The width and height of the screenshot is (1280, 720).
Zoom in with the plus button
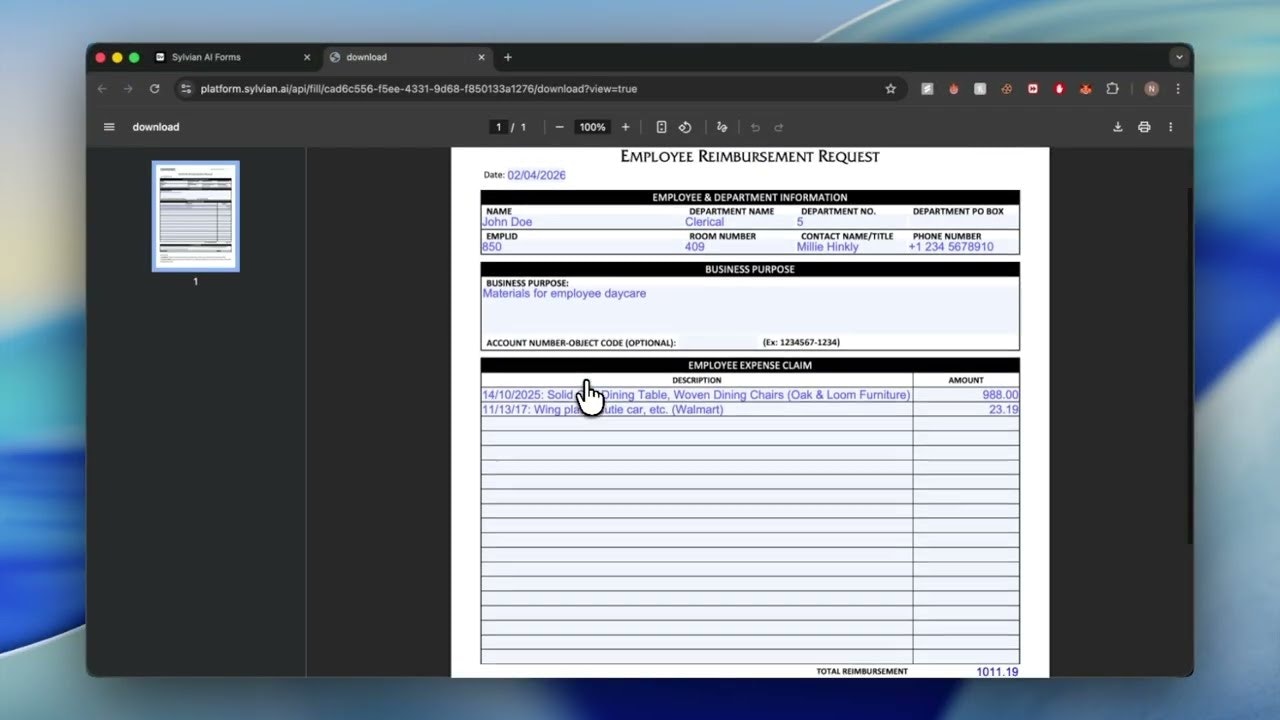[626, 127]
